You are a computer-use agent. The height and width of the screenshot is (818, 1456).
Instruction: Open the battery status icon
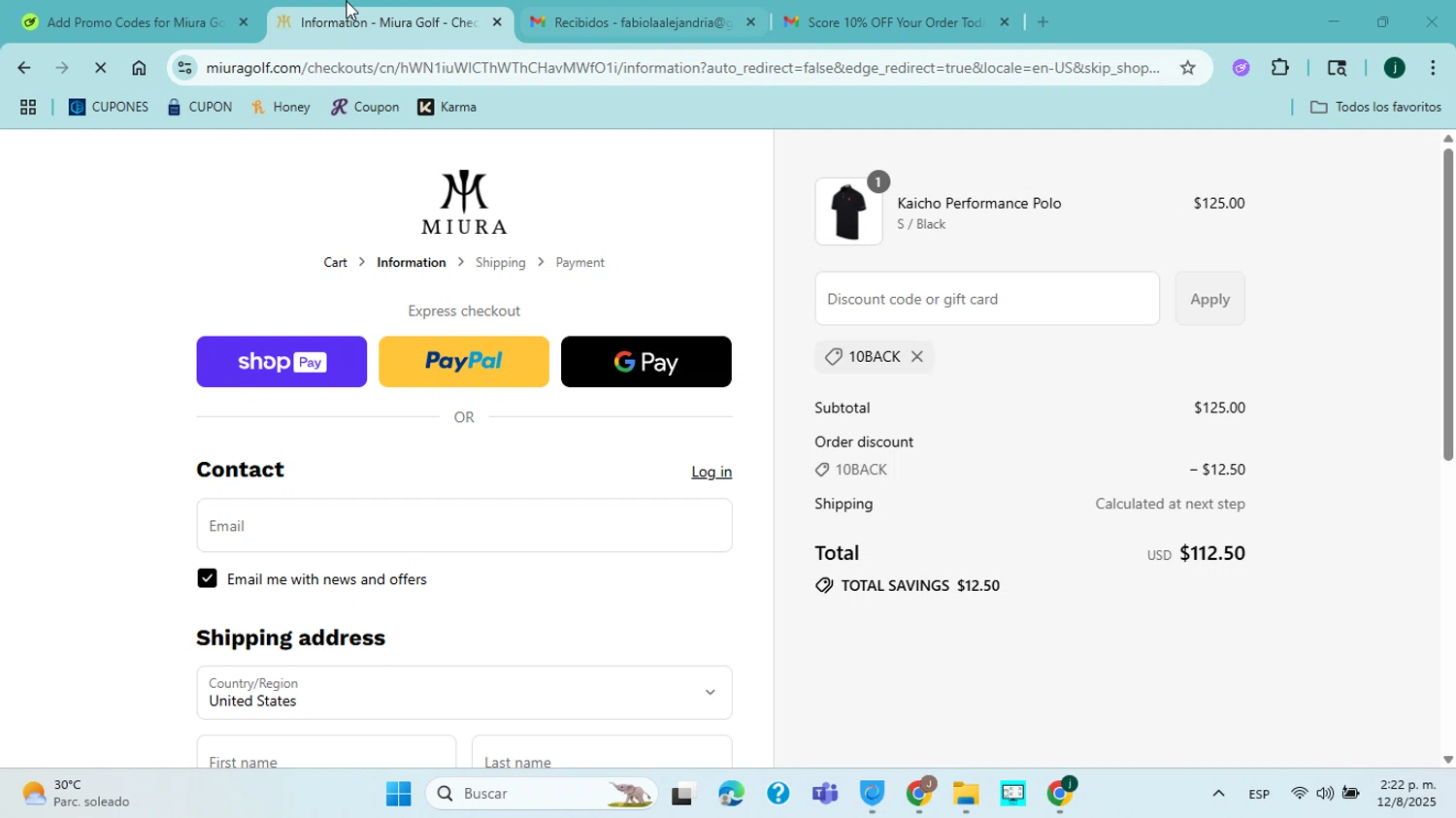point(1350,794)
